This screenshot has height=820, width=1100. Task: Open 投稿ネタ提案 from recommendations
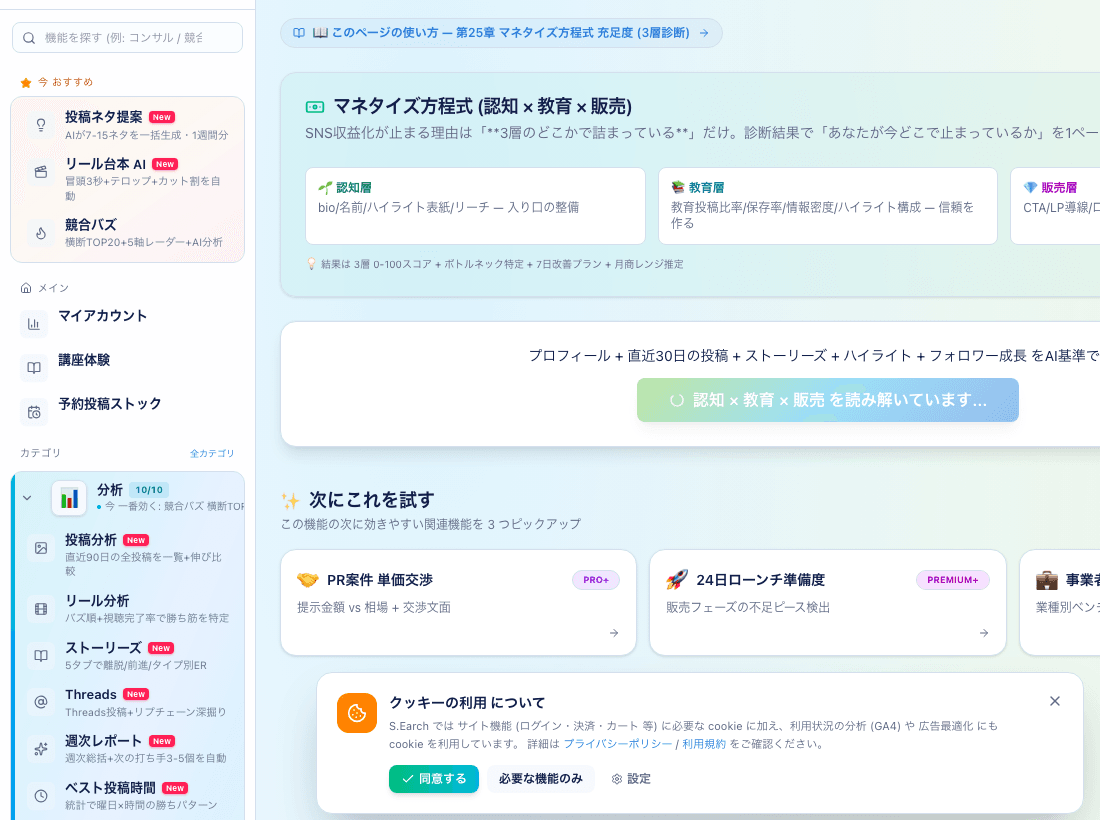[128, 125]
